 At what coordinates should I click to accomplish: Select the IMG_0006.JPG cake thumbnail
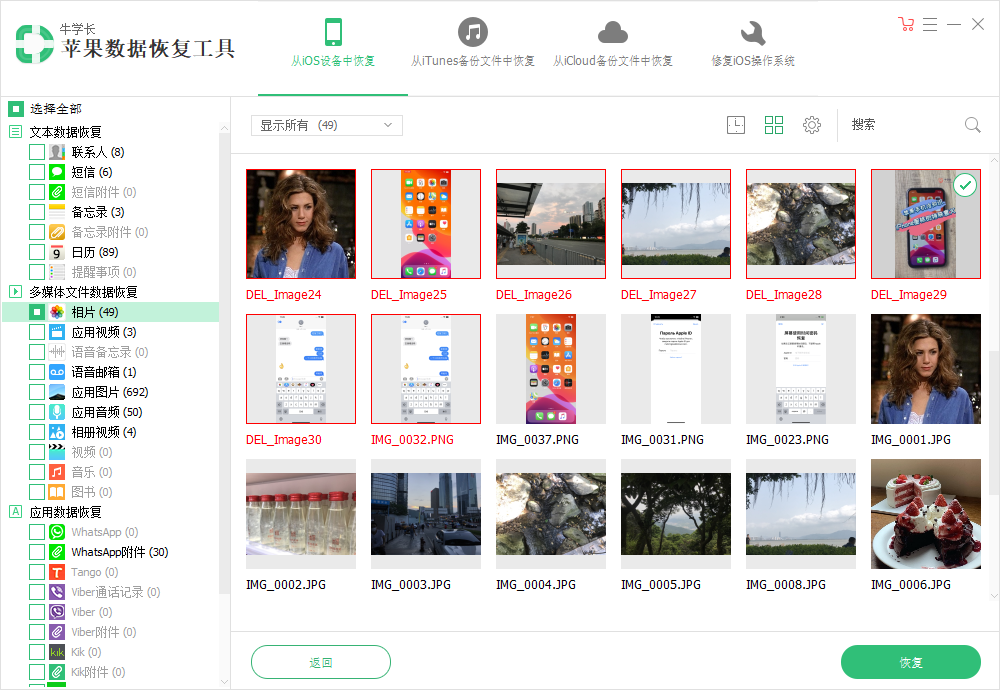pos(926,514)
